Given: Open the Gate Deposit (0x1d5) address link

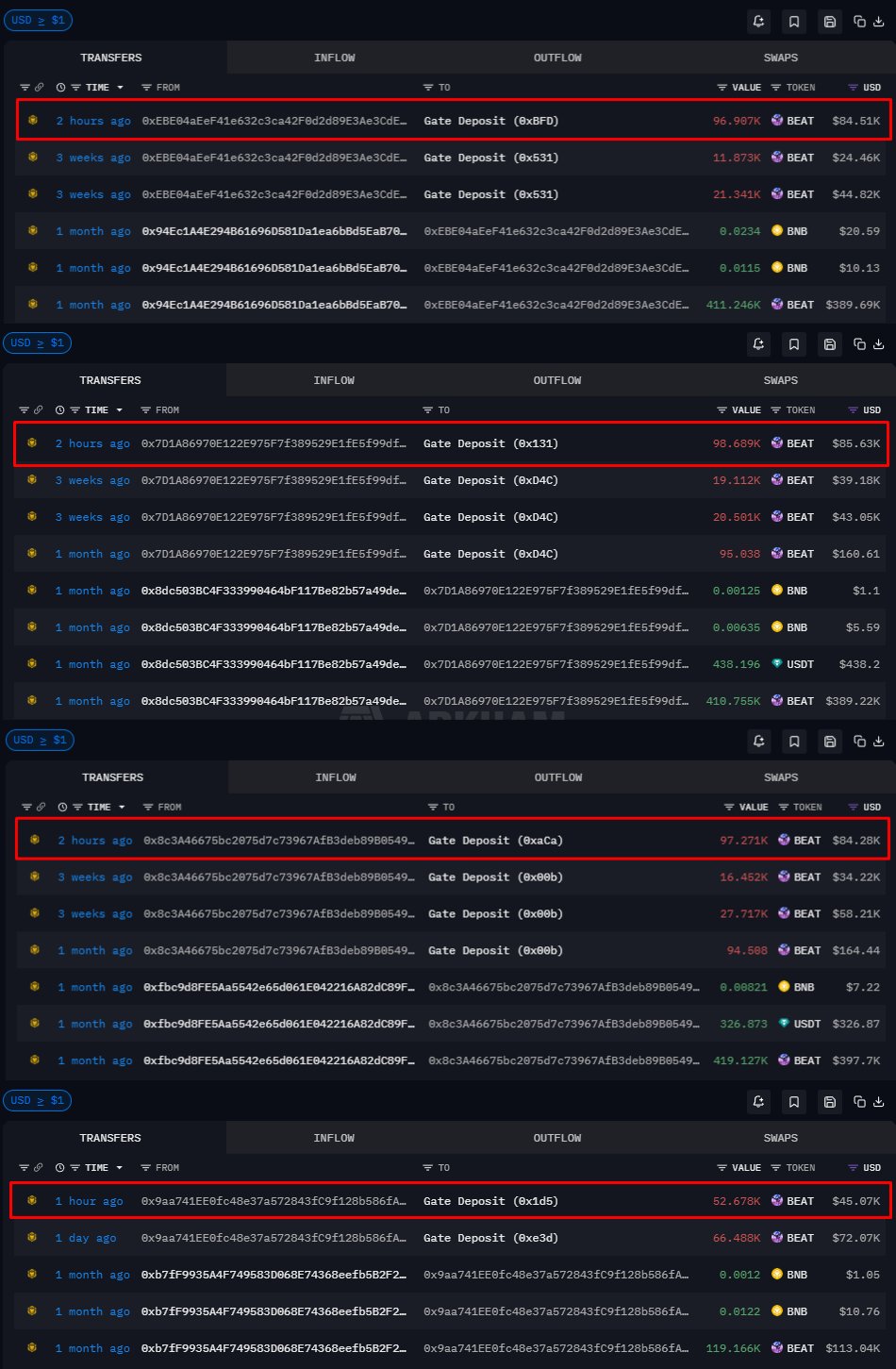Looking at the screenshot, I should [490, 1201].
